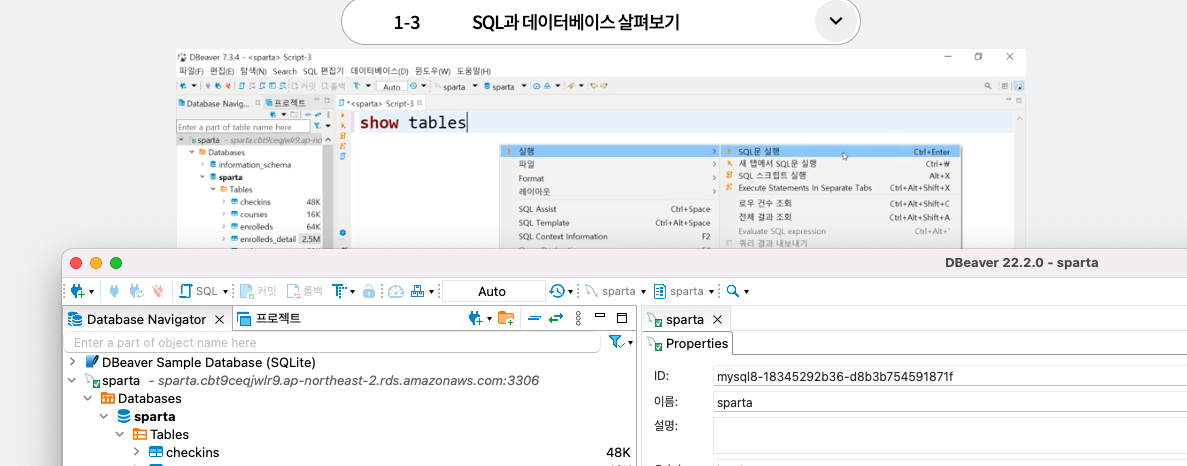Collapse the Tables node in front navigator
The height and width of the screenshot is (466, 1187).
point(120,435)
